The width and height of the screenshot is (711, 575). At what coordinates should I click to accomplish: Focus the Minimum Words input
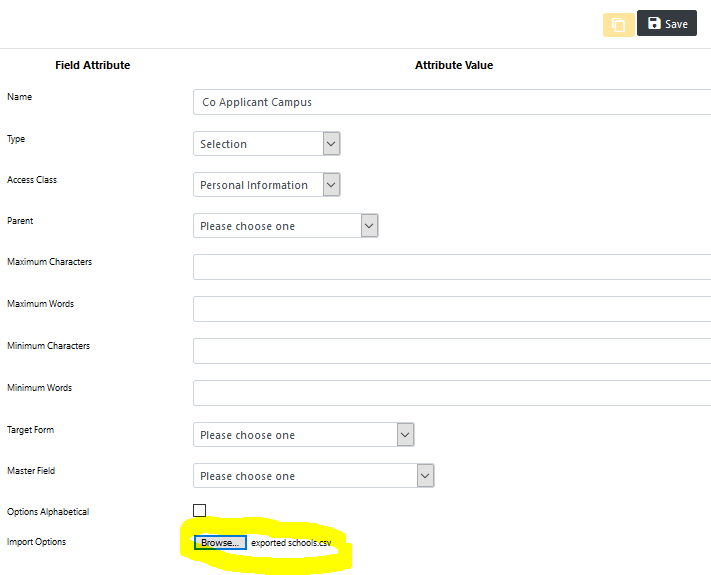point(452,393)
